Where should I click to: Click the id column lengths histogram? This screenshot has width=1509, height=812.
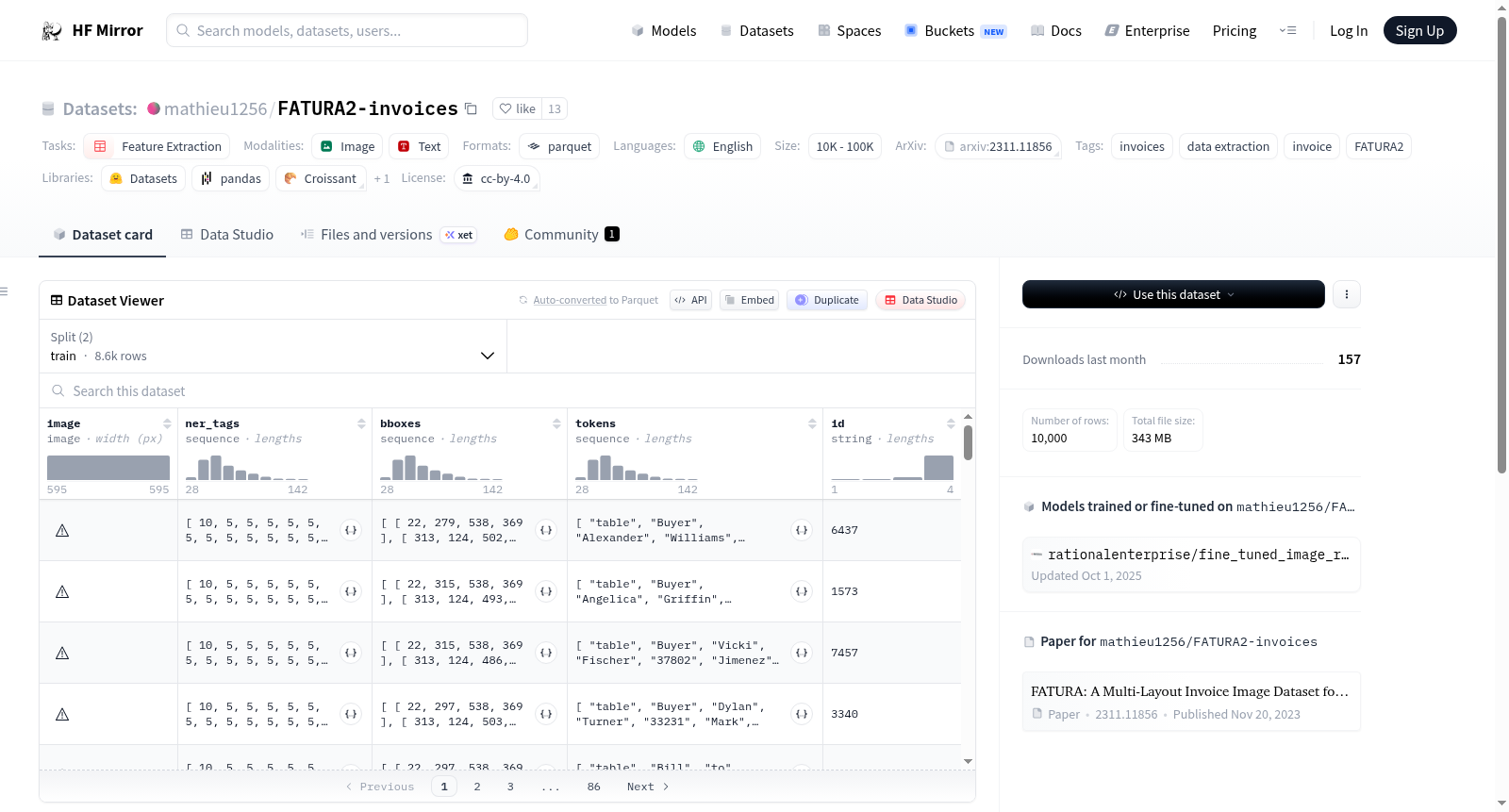tap(892, 467)
